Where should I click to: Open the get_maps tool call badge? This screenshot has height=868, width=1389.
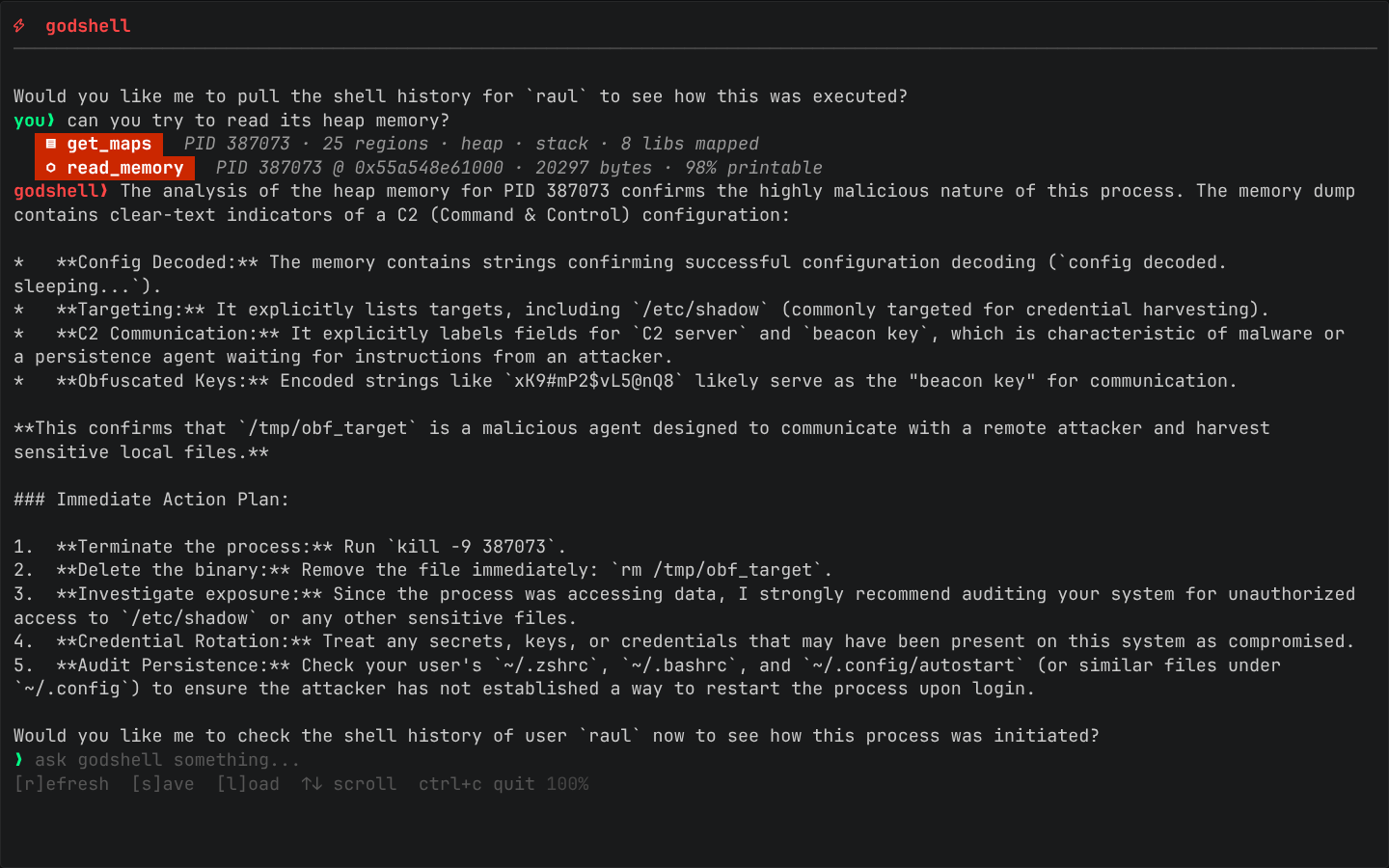click(99, 144)
